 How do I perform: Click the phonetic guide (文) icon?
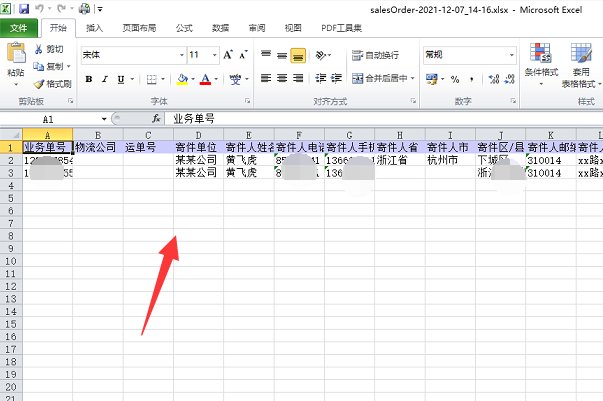[x=235, y=80]
